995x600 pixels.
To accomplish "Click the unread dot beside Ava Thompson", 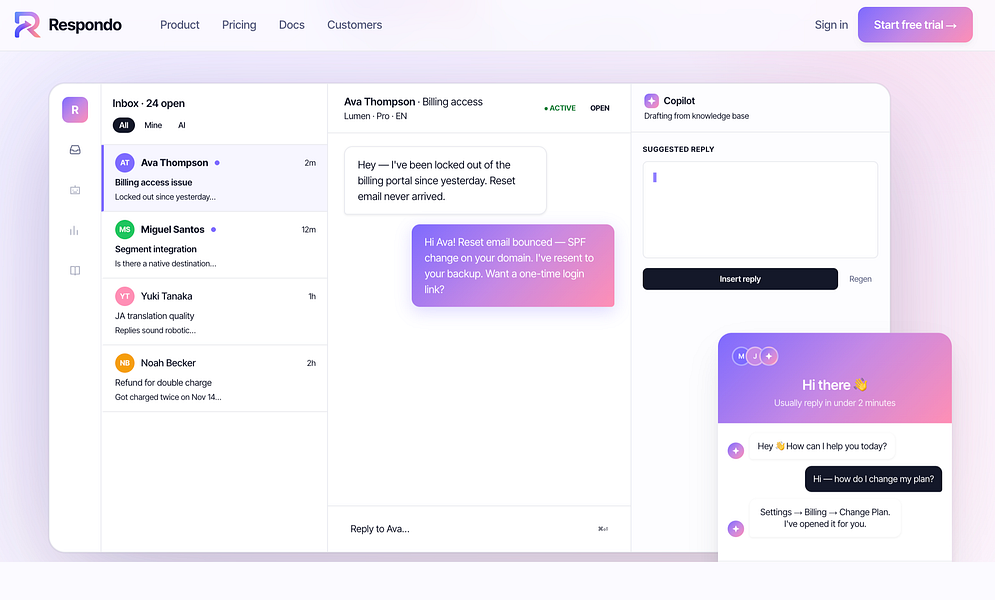I will tap(217, 163).
